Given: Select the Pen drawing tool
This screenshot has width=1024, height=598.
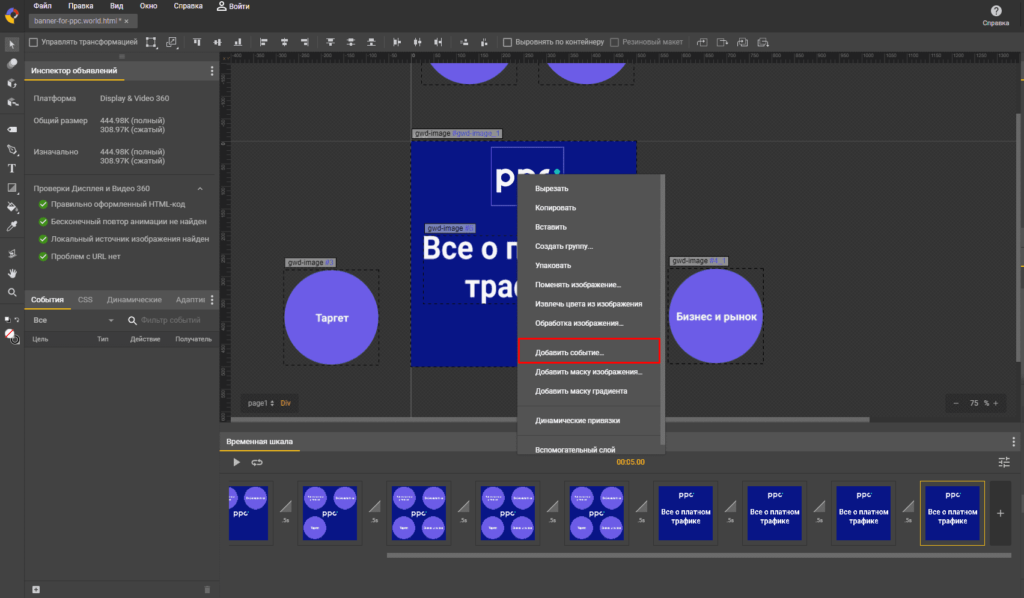Looking at the screenshot, I should pos(12,149).
